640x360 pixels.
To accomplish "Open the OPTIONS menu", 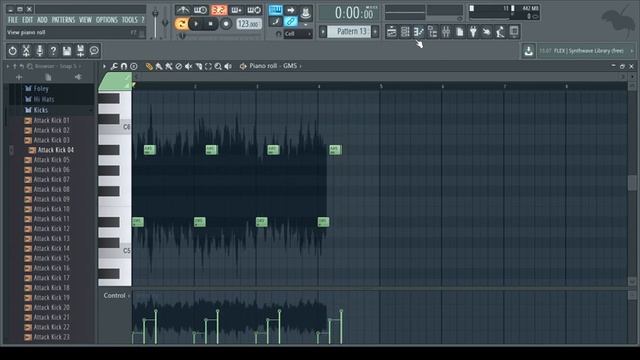I will [x=107, y=20].
